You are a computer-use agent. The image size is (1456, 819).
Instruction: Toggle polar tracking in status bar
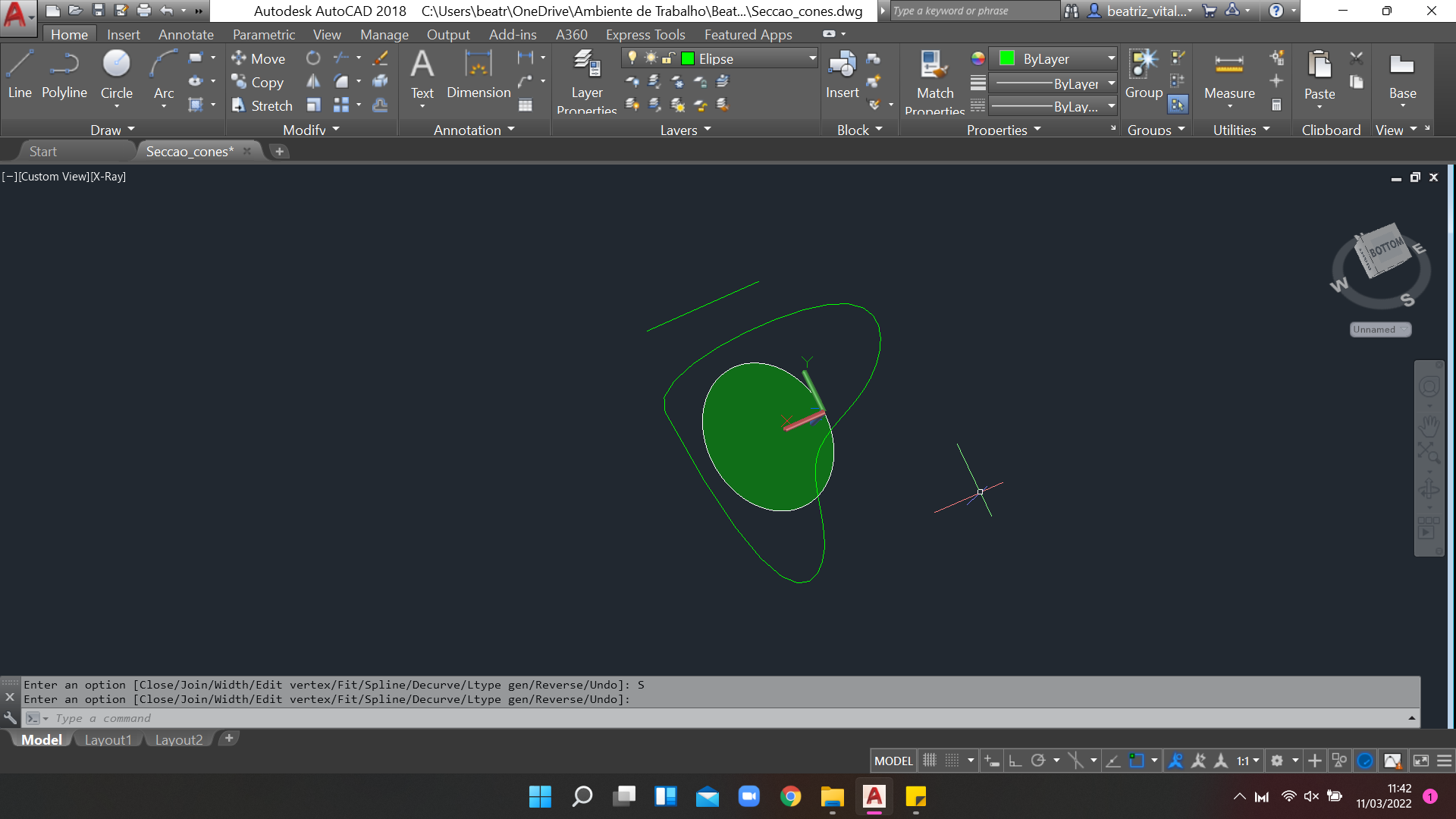1038,761
